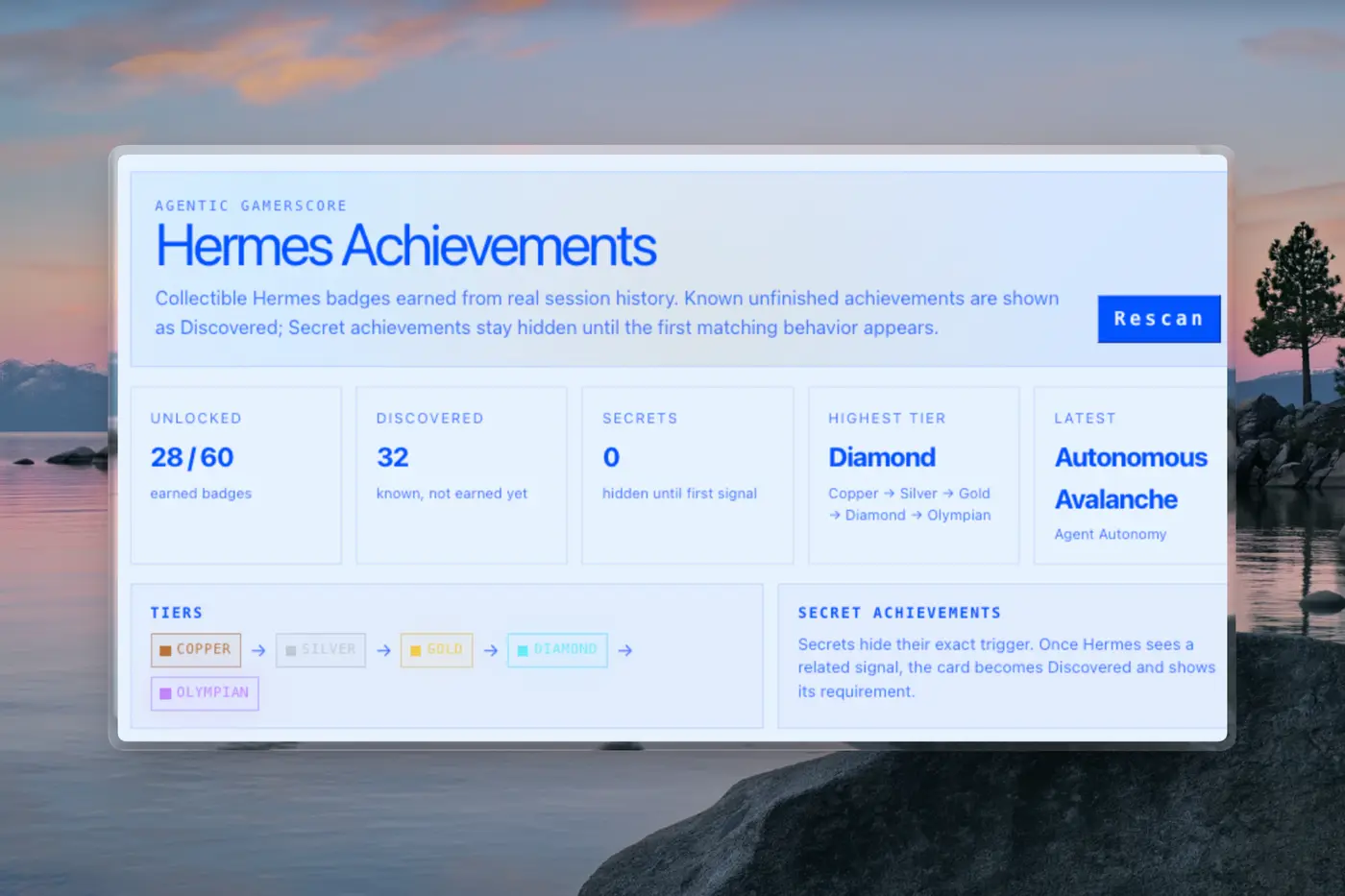The width and height of the screenshot is (1345, 896).
Task: Click the UNLOCKED card label
Action: (x=196, y=419)
